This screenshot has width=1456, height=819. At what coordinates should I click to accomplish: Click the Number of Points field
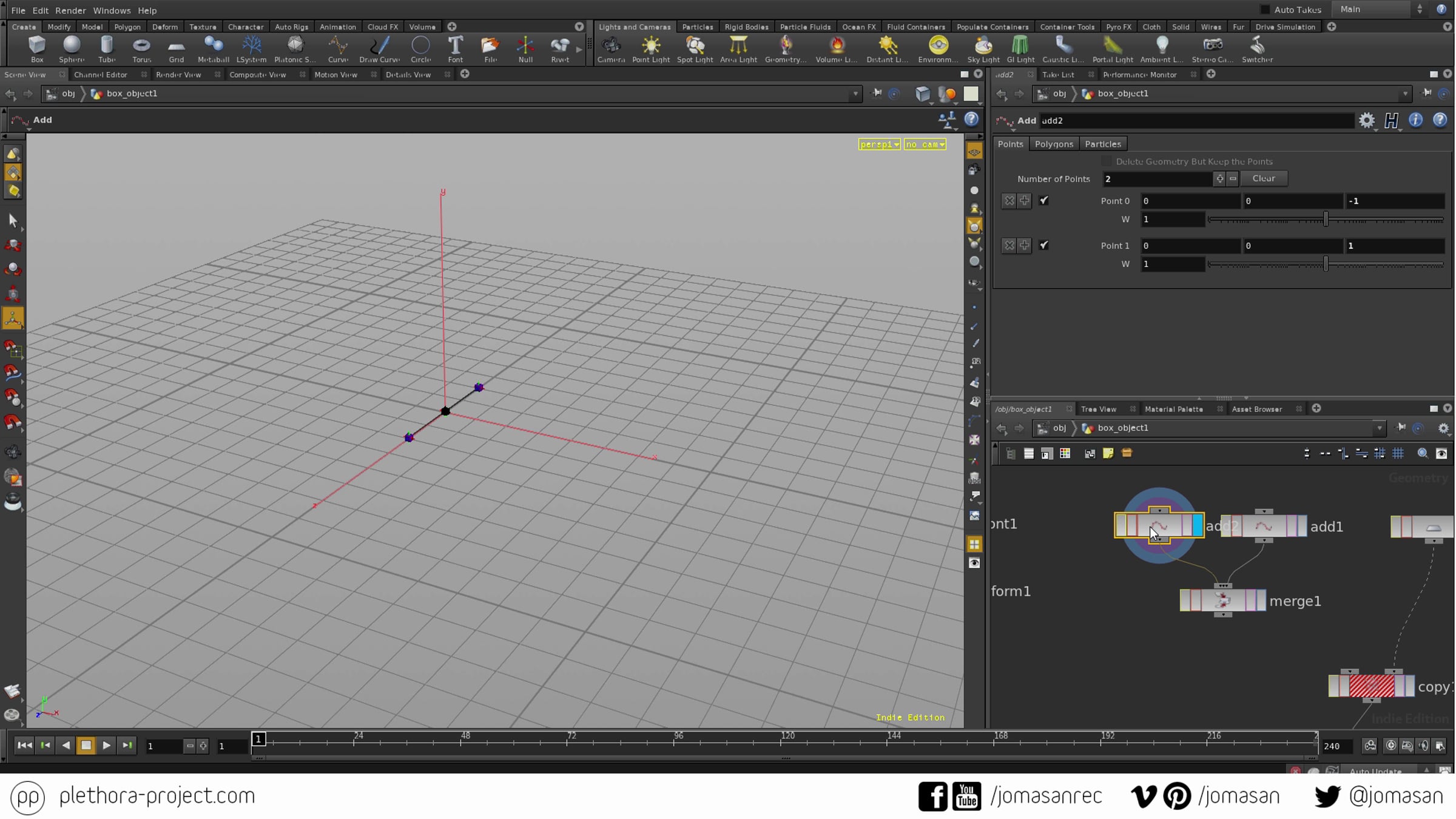click(x=1157, y=179)
